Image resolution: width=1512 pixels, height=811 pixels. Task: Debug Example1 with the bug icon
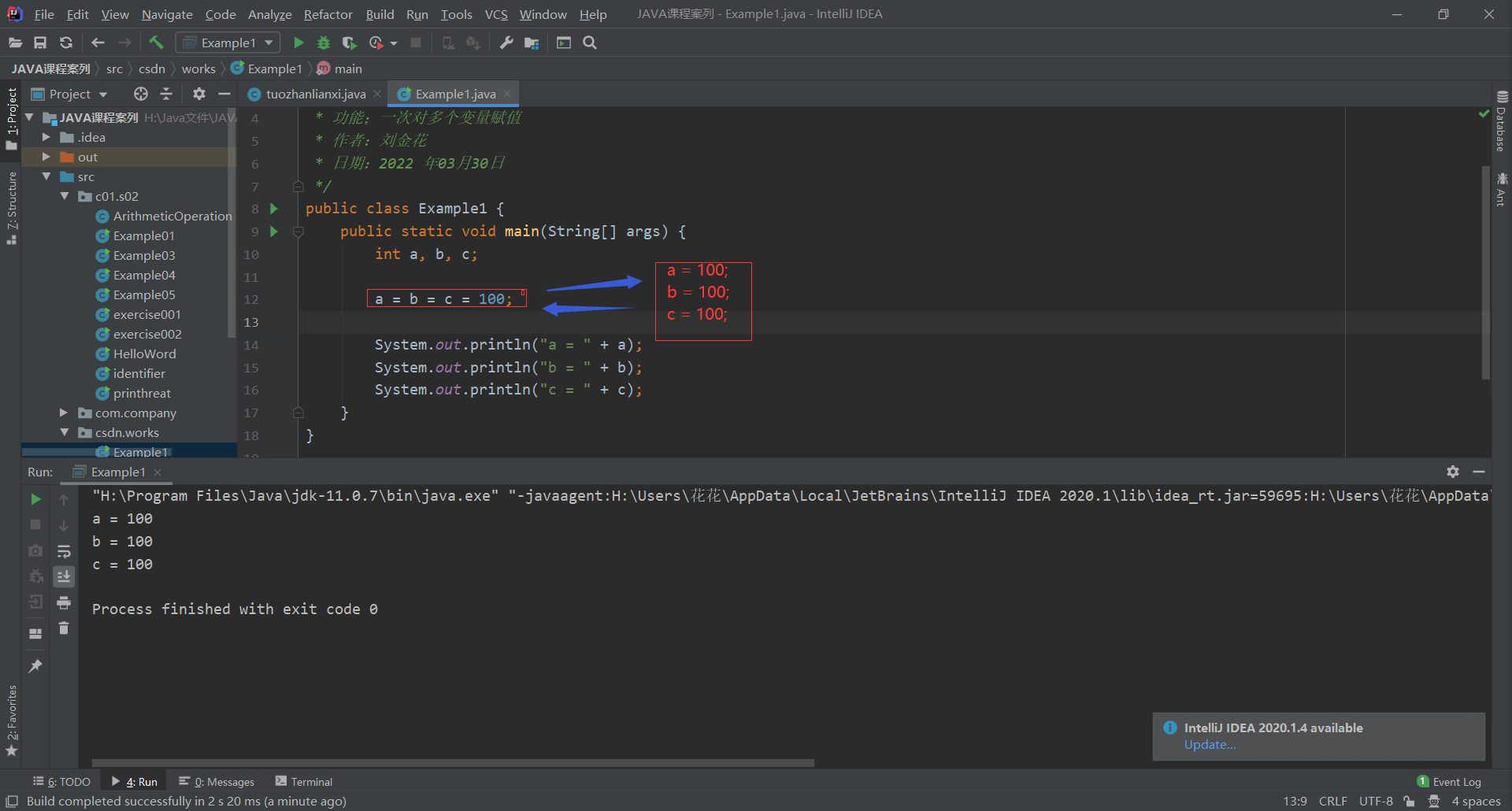[324, 43]
